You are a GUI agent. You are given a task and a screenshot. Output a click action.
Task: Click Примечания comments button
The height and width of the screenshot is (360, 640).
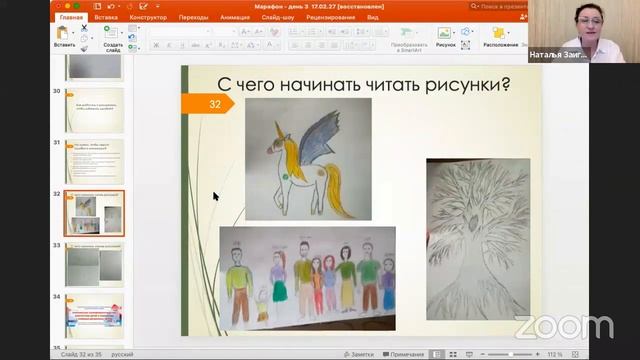point(403,354)
